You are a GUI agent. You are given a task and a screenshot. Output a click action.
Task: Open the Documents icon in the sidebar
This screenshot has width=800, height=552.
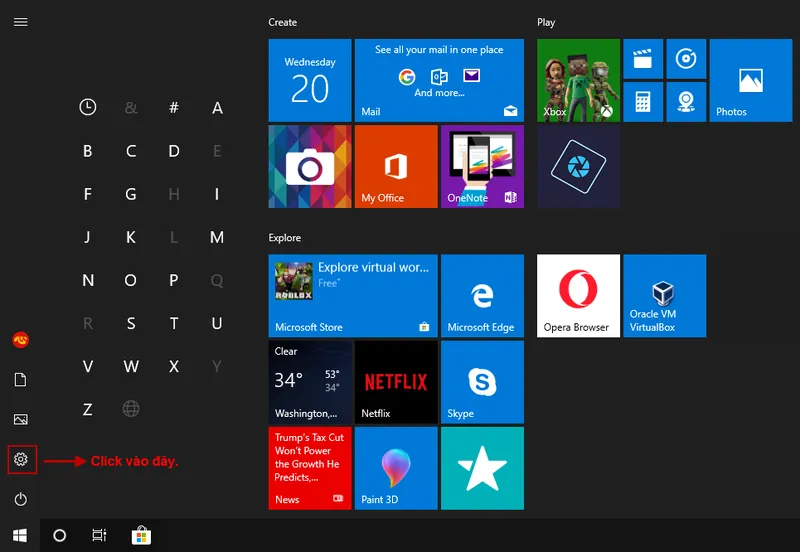pos(21,380)
